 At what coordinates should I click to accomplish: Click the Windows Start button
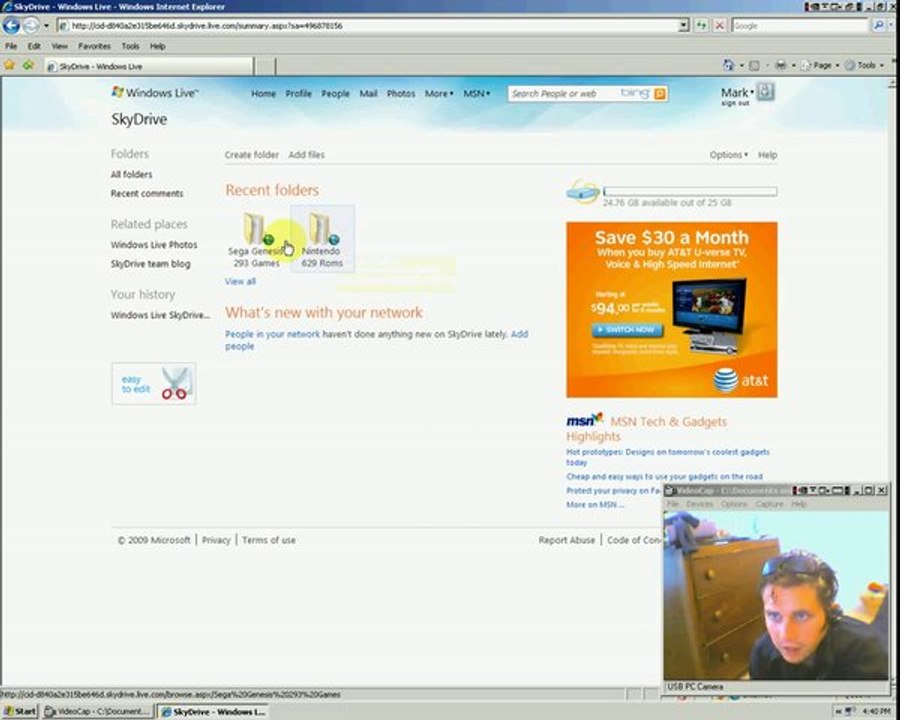(x=20, y=711)
